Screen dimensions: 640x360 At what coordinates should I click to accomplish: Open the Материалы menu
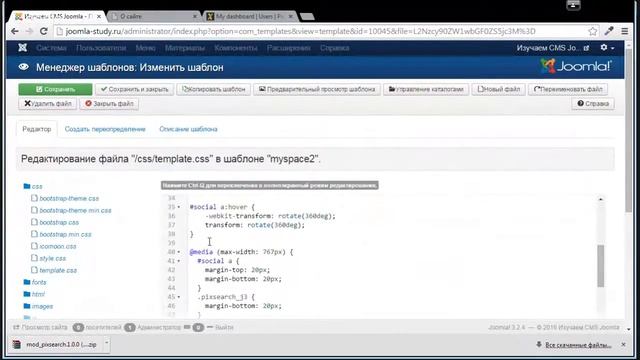185,48
